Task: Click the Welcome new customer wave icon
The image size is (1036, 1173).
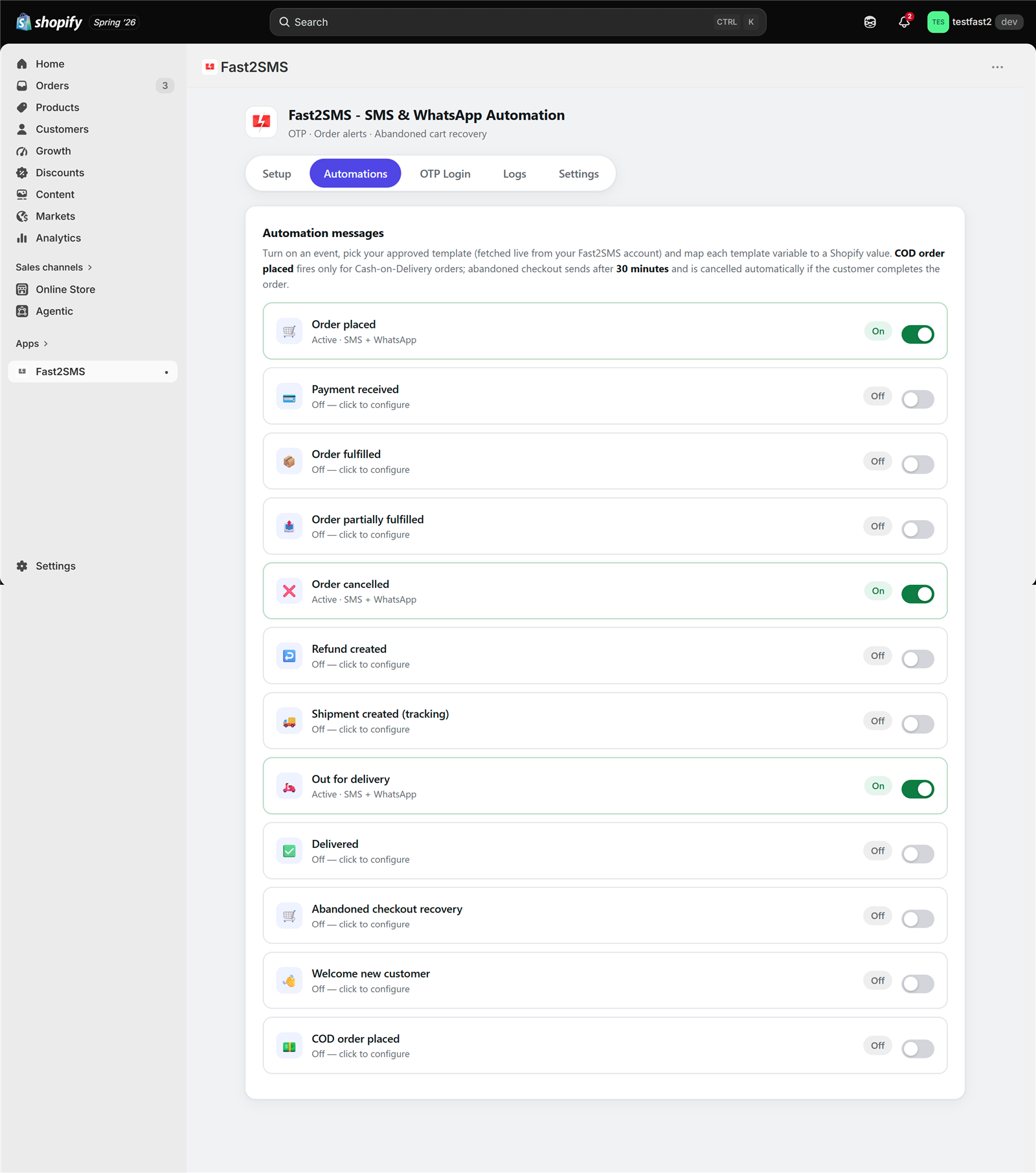Action: 289,981
